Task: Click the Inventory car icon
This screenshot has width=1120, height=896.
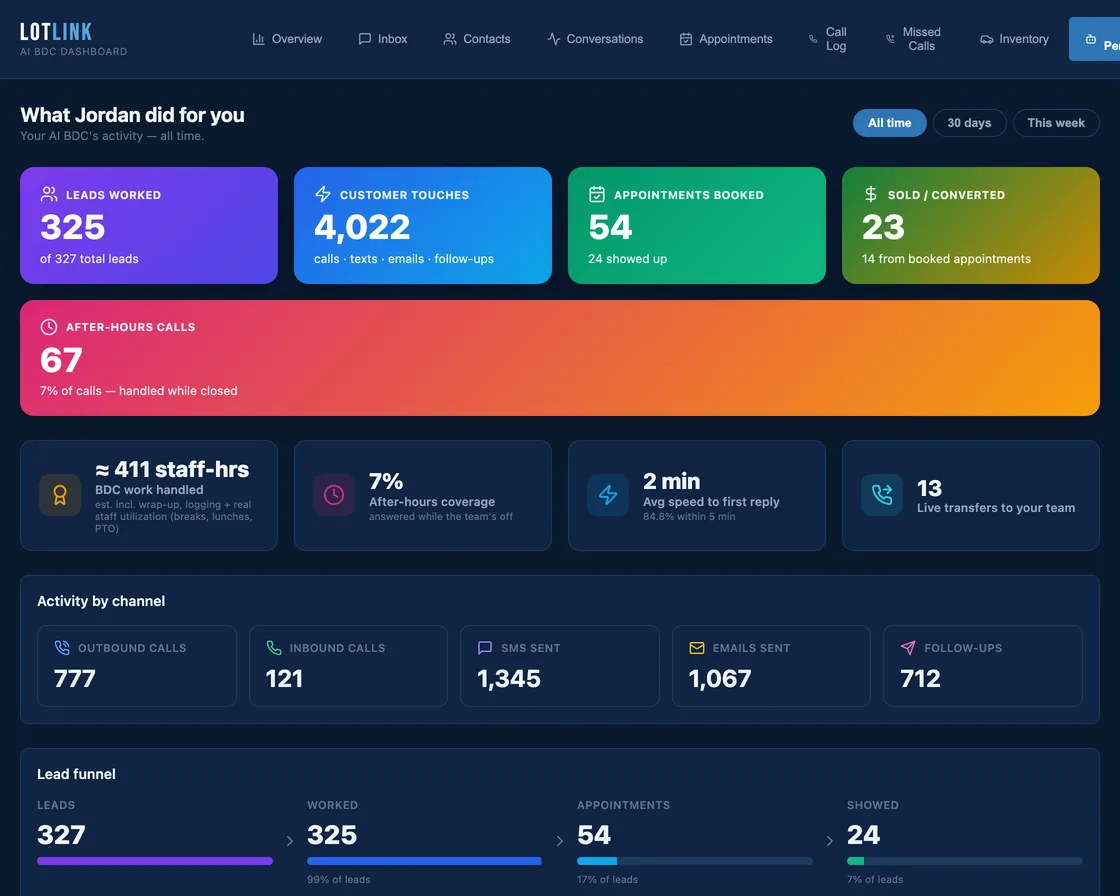Action: point(986,39)
